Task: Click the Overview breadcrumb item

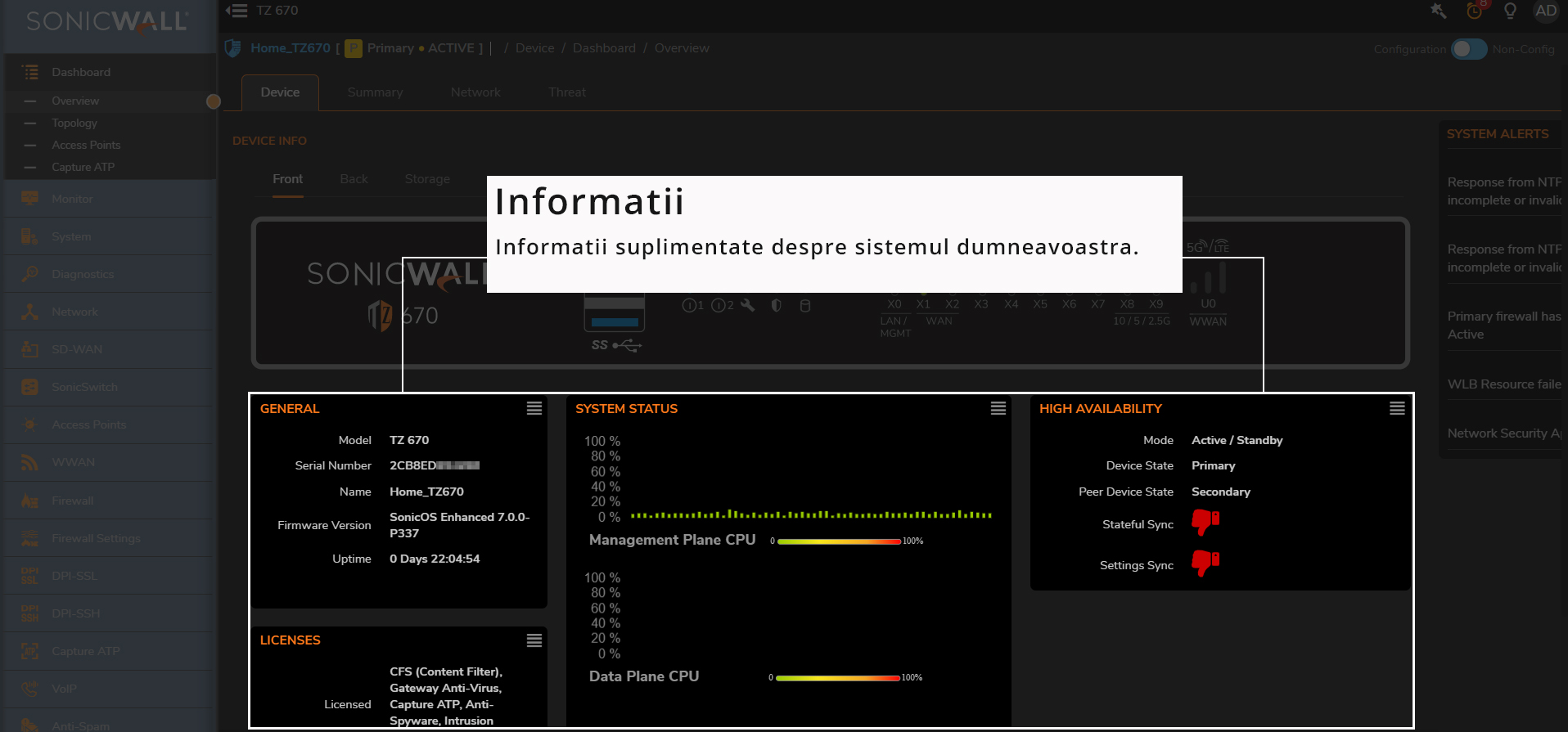Action: [682, 48]
